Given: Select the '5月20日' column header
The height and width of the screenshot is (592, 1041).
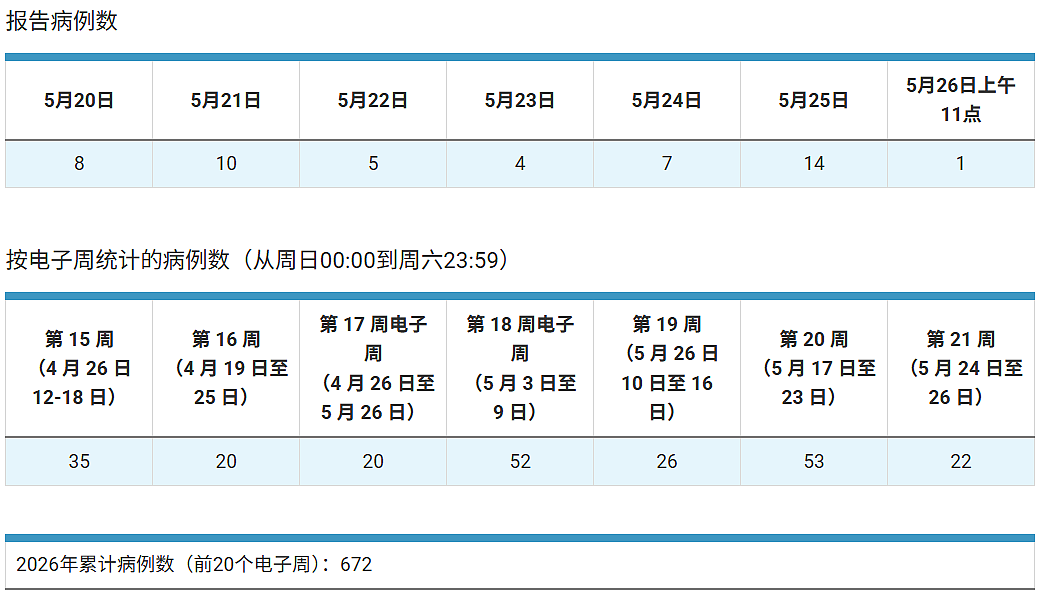Looking at the screenshot, I should 79,100.
